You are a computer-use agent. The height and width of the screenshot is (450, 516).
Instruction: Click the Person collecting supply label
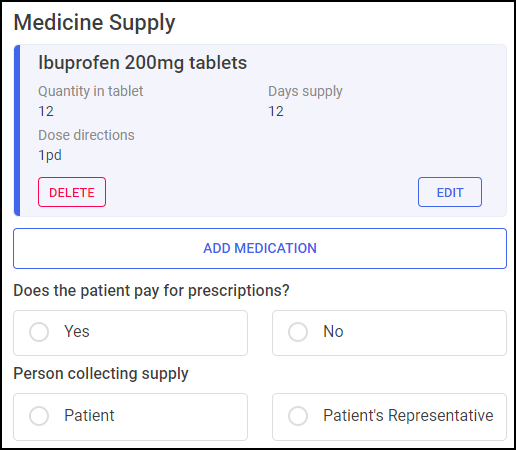[101, 374]
